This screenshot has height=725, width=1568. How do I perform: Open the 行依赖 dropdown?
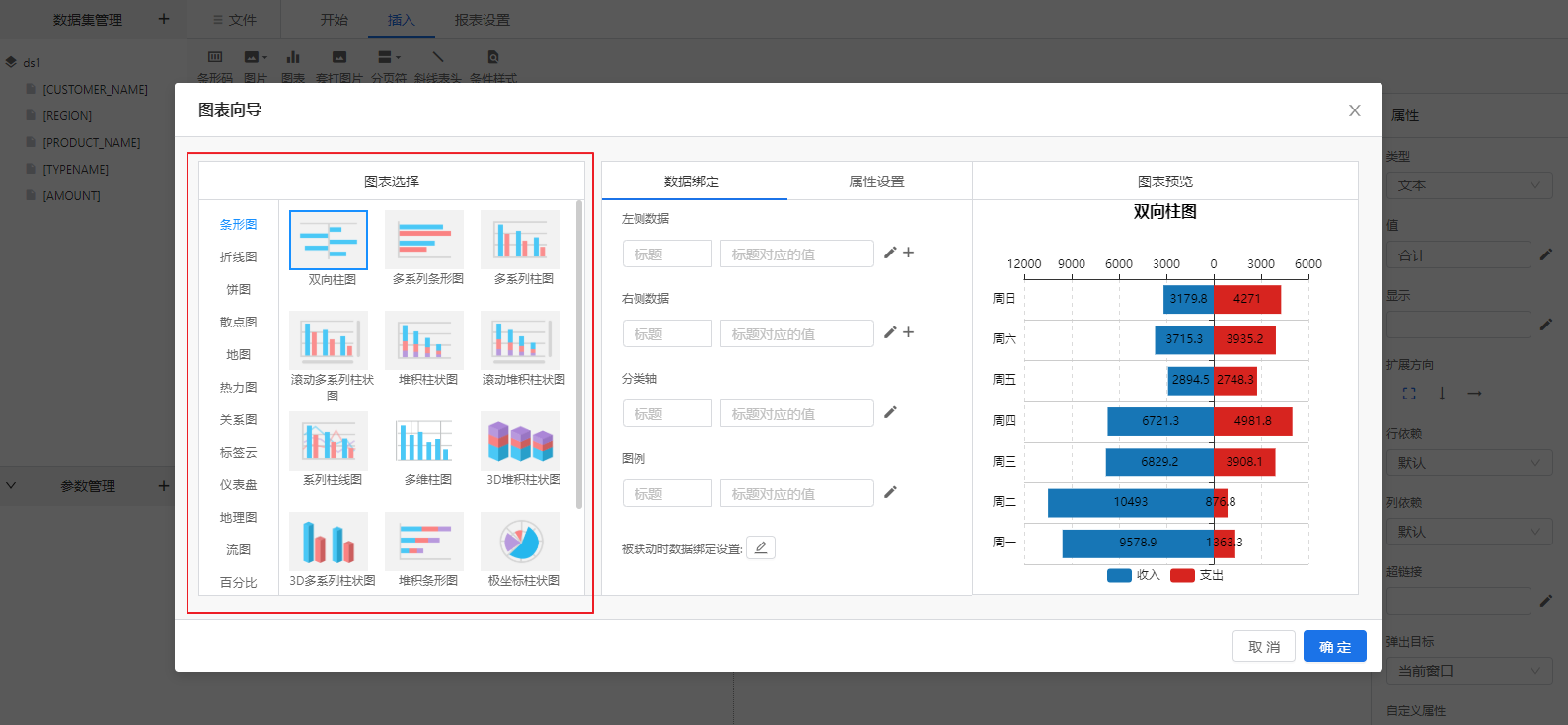pos(1469,463)
